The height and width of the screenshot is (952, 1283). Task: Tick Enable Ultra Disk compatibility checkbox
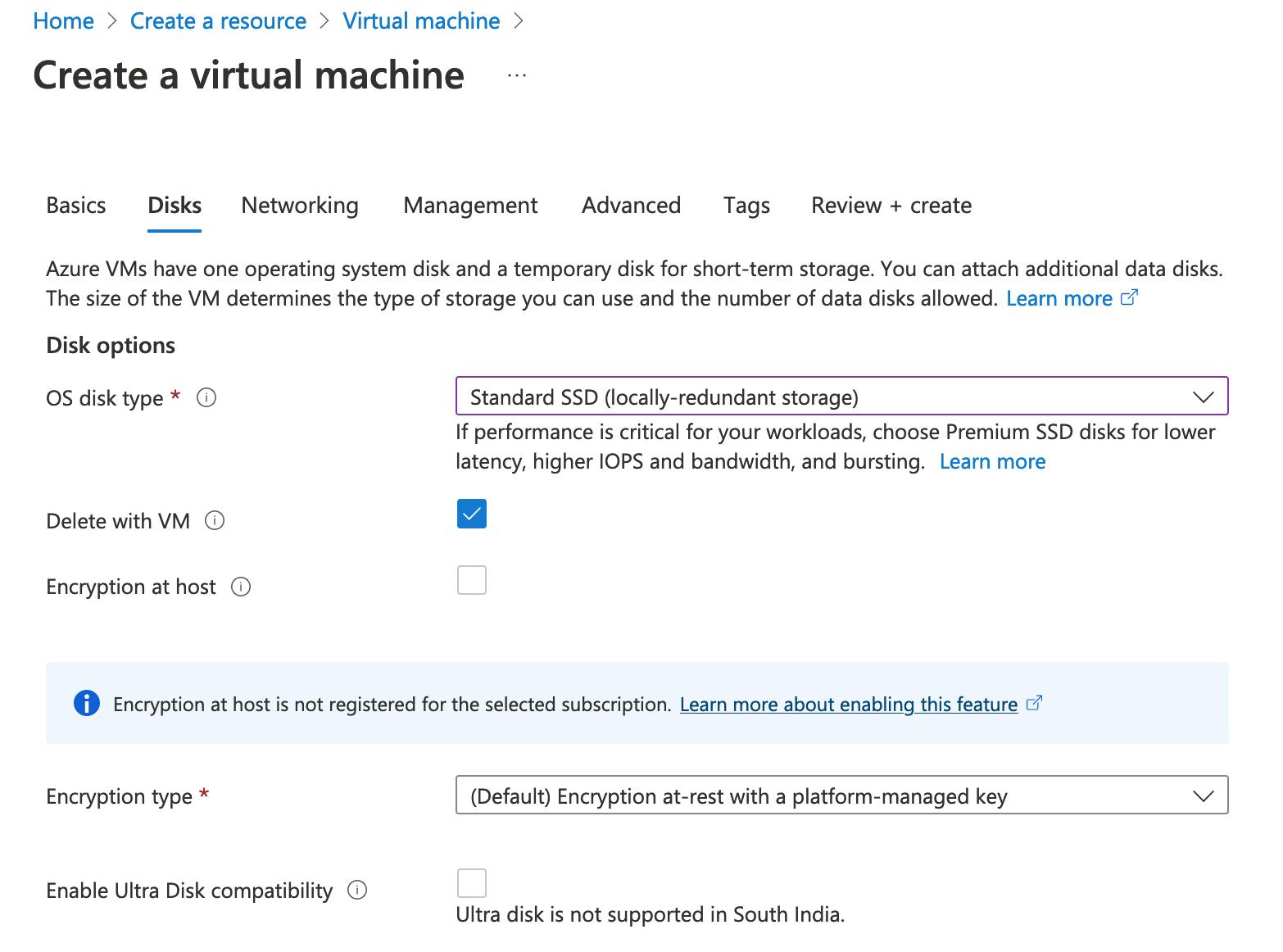[471, 883]
